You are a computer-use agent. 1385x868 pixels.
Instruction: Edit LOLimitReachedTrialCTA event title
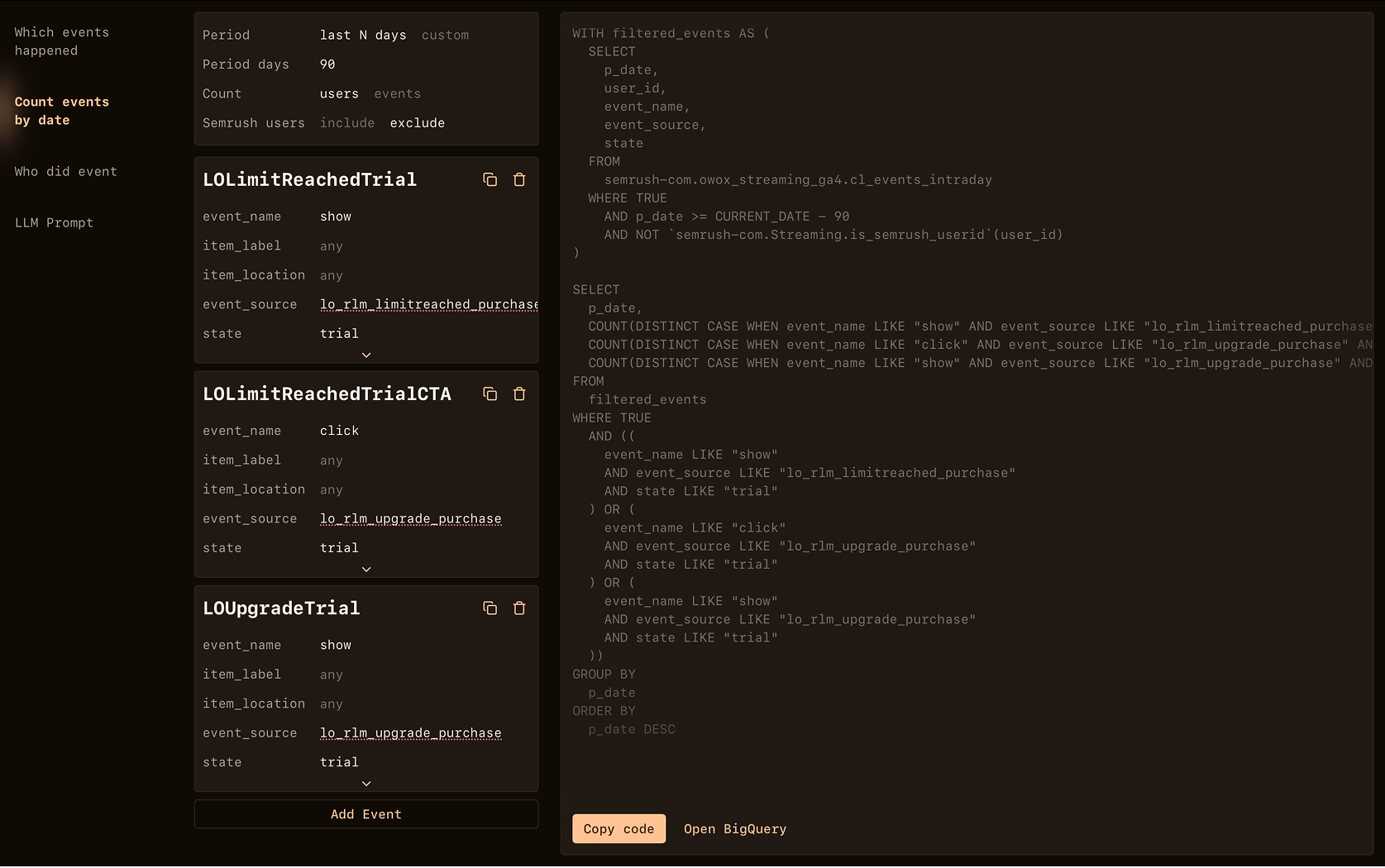click(x=327, y=393)
